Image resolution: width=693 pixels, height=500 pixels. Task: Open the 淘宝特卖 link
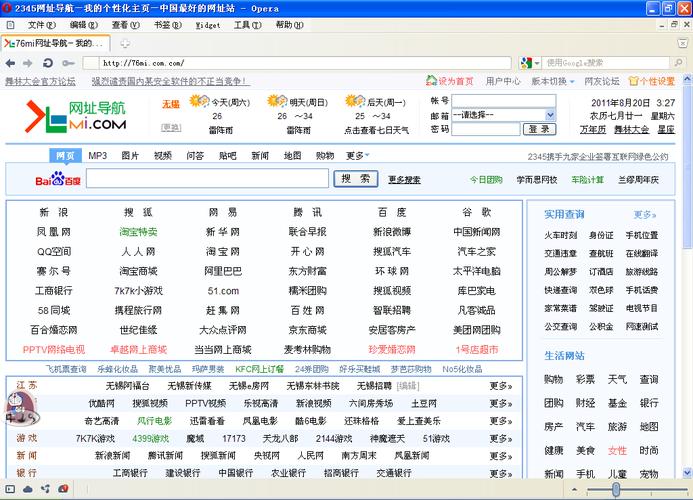click(x=138, y=232)
